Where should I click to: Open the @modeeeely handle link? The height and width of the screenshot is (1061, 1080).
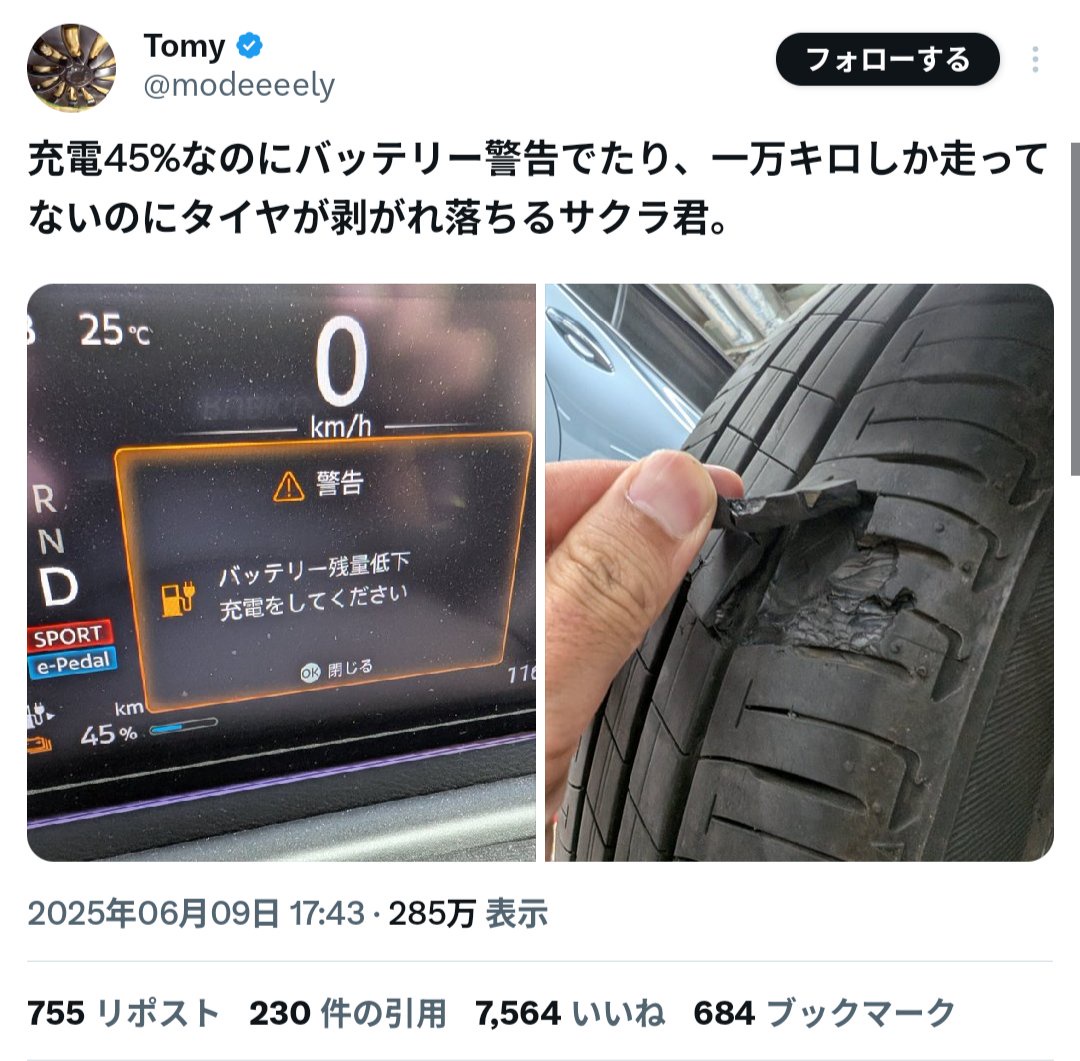239,86
